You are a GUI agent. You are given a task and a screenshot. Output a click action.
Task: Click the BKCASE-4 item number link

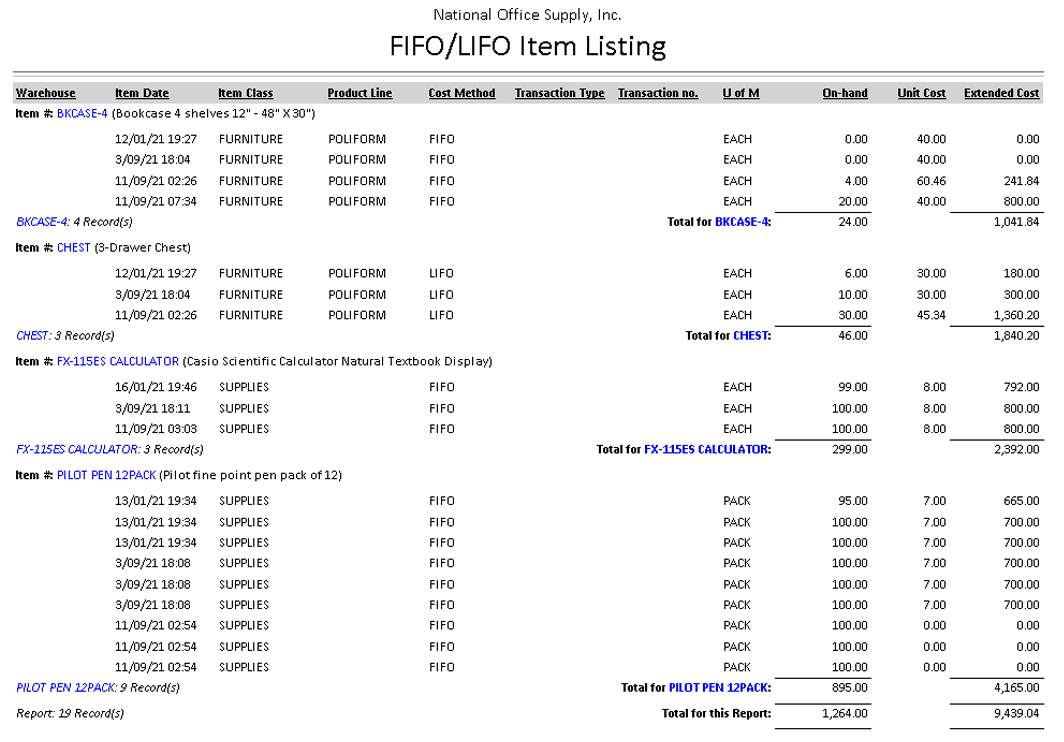click(x=82, y=114)
